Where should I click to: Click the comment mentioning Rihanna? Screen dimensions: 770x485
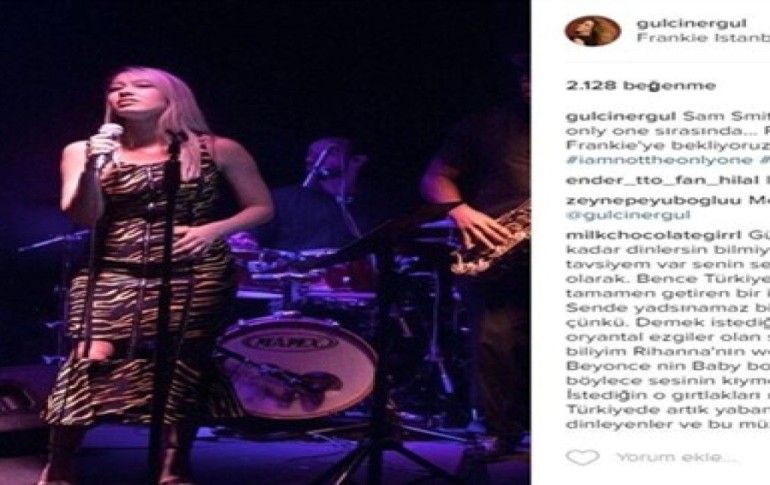coord(668,351)
